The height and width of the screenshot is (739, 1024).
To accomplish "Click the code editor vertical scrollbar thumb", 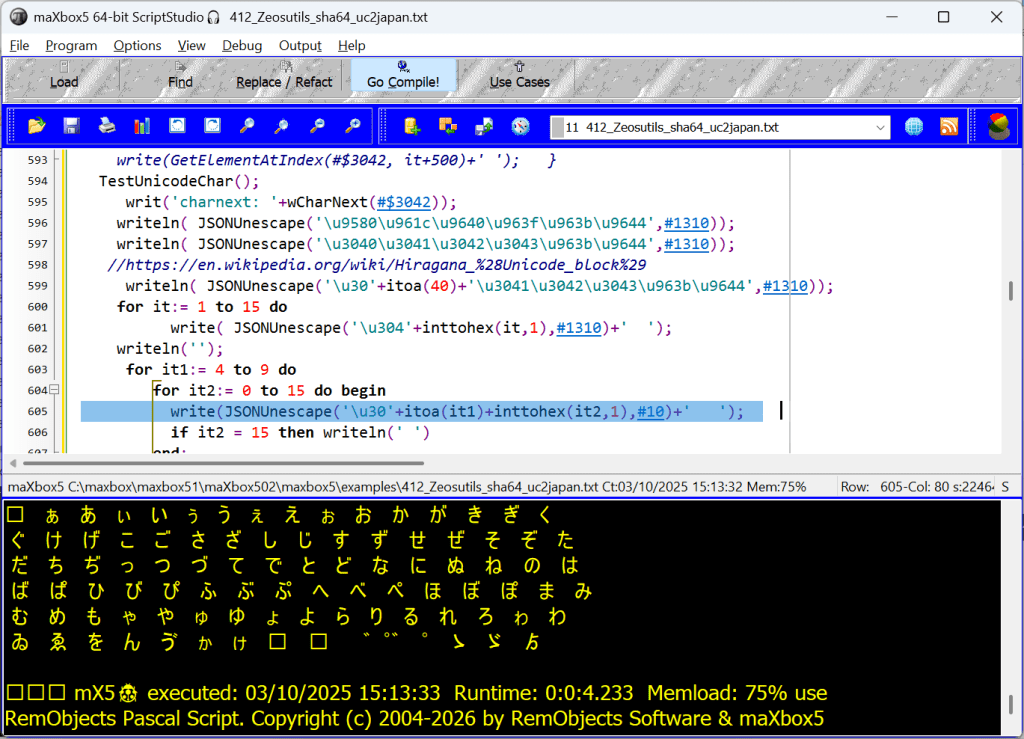I will 1012,289.
